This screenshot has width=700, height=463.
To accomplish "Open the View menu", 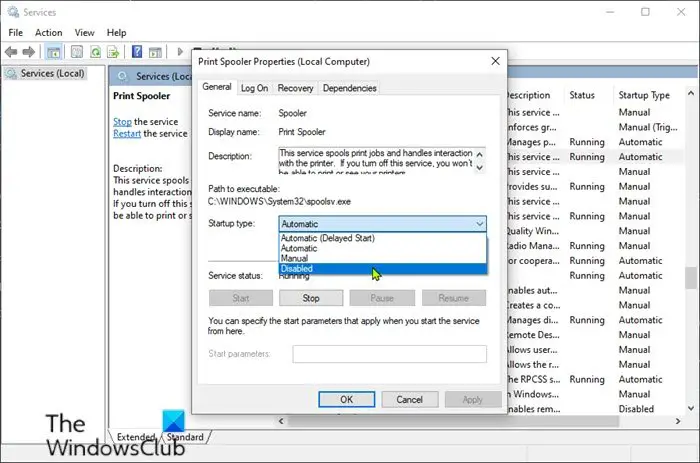I will coord(84,33).
